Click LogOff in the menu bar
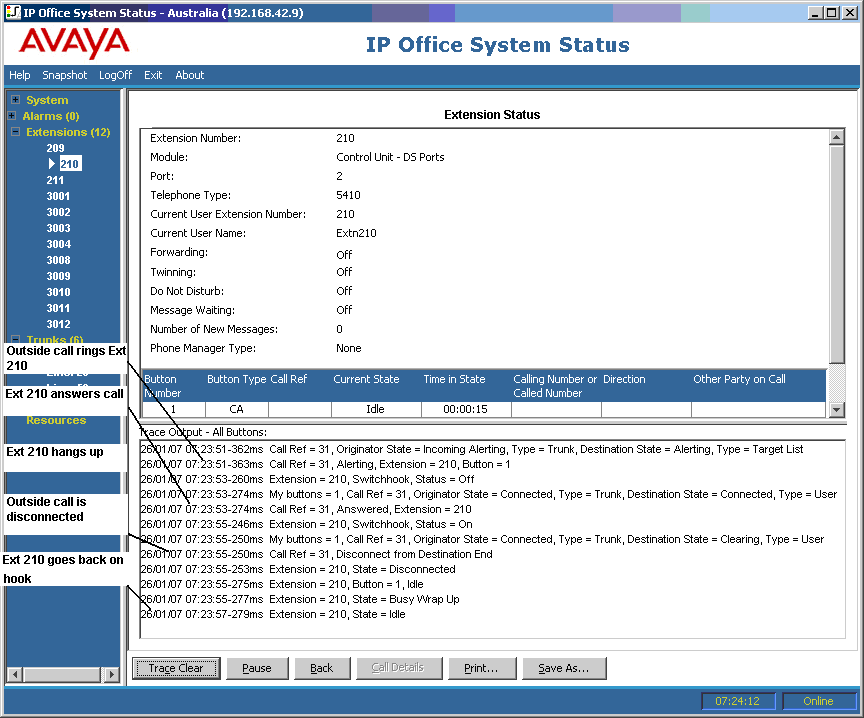 [x=115, y=75]
